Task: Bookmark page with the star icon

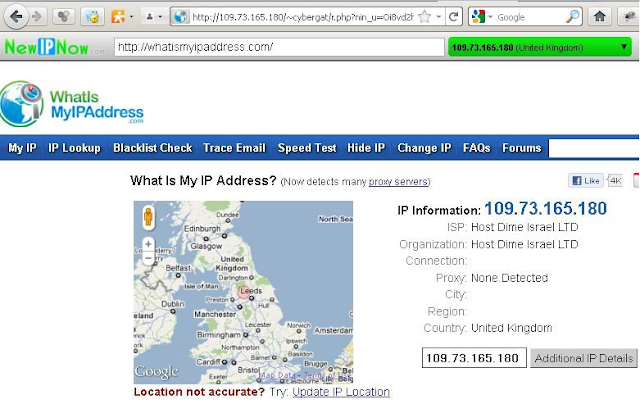Action: [x=424, y=17]
